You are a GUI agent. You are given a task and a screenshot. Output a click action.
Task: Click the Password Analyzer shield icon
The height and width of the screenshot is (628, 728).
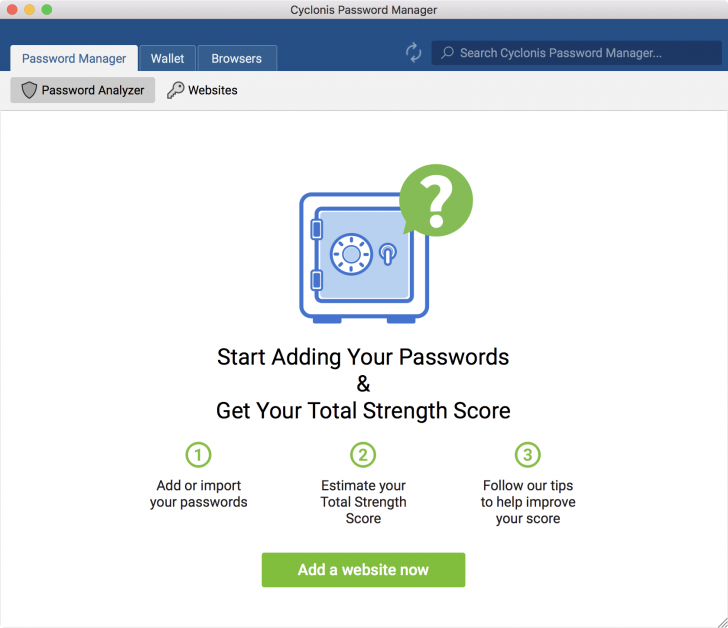[29, 90]
